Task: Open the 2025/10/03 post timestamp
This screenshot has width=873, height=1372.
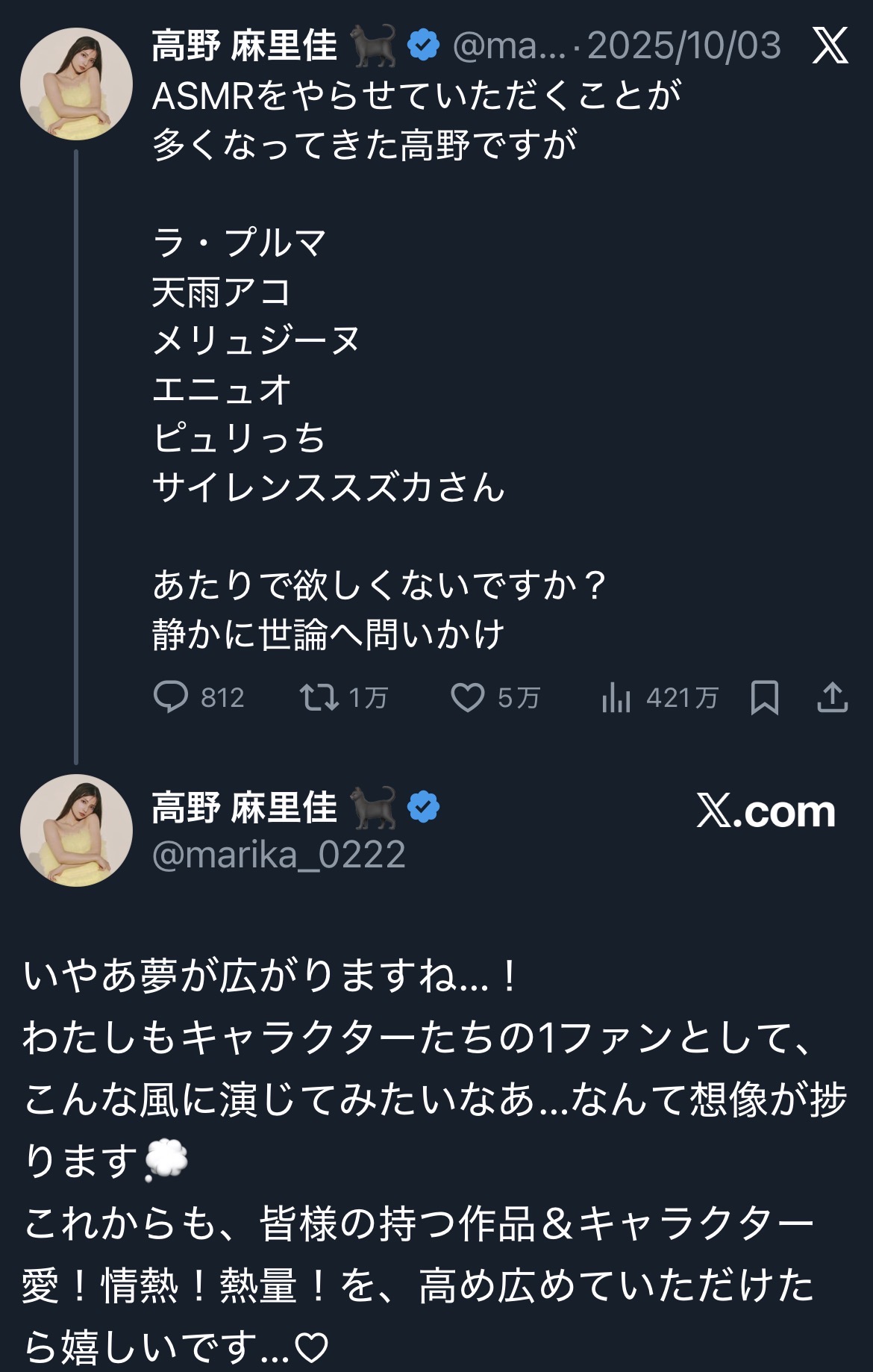Action: tap(684, 46)
